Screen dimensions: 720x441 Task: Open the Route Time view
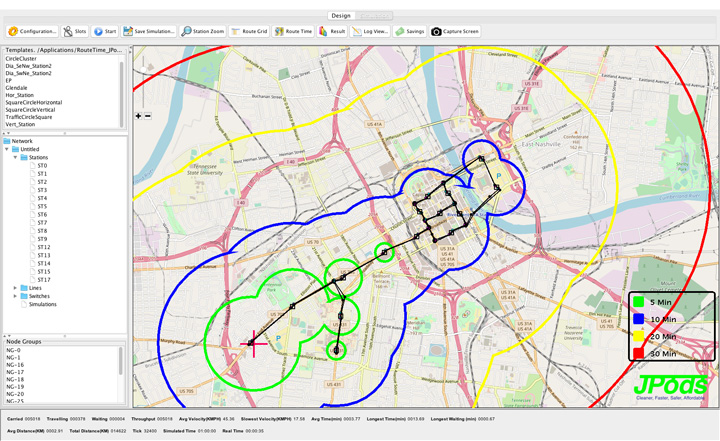tap(293, 32)
